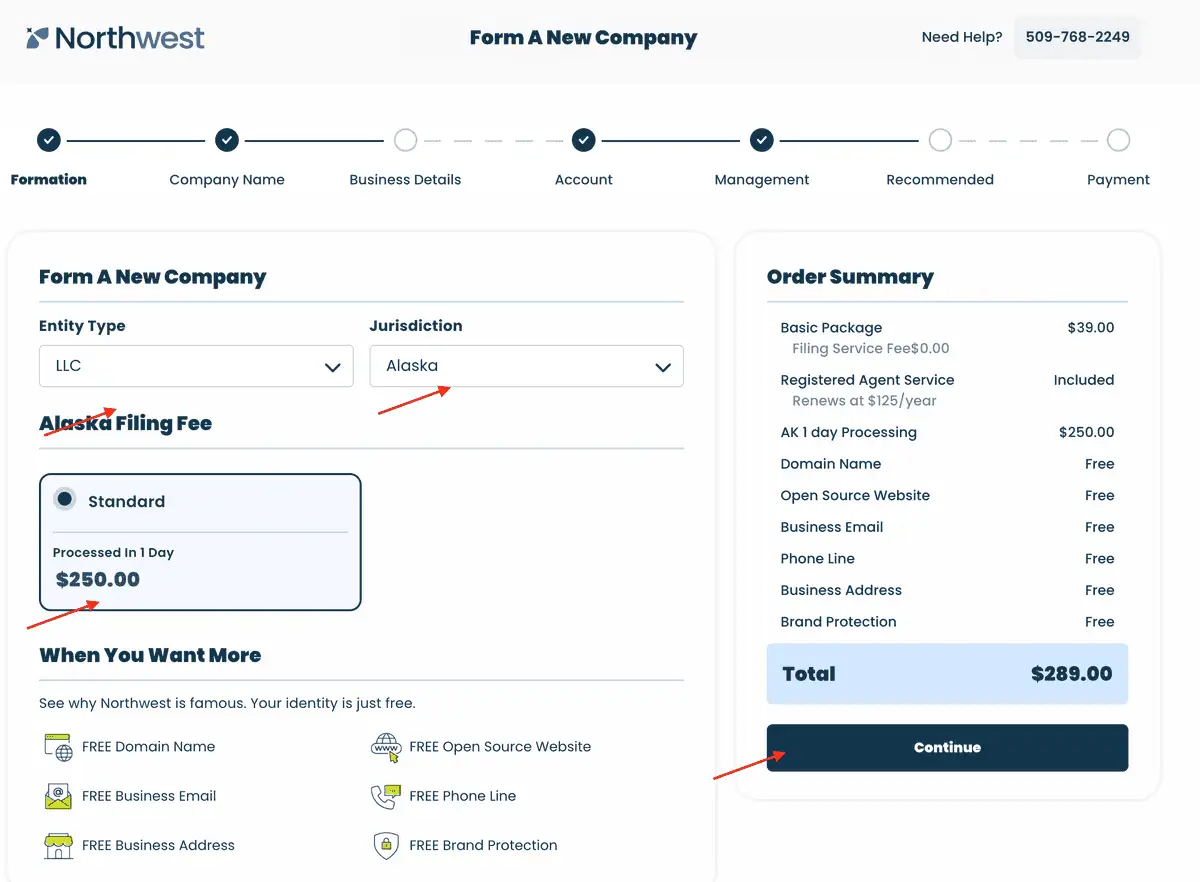Click the $39.00 Basic Package price
The width and height of the screenshot is (1200, 882).
point(1091,328)
